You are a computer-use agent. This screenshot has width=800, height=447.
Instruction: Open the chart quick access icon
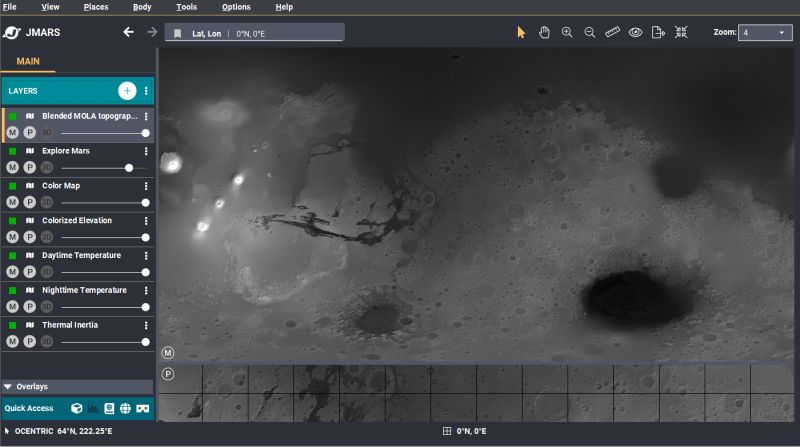coord(93,408)
